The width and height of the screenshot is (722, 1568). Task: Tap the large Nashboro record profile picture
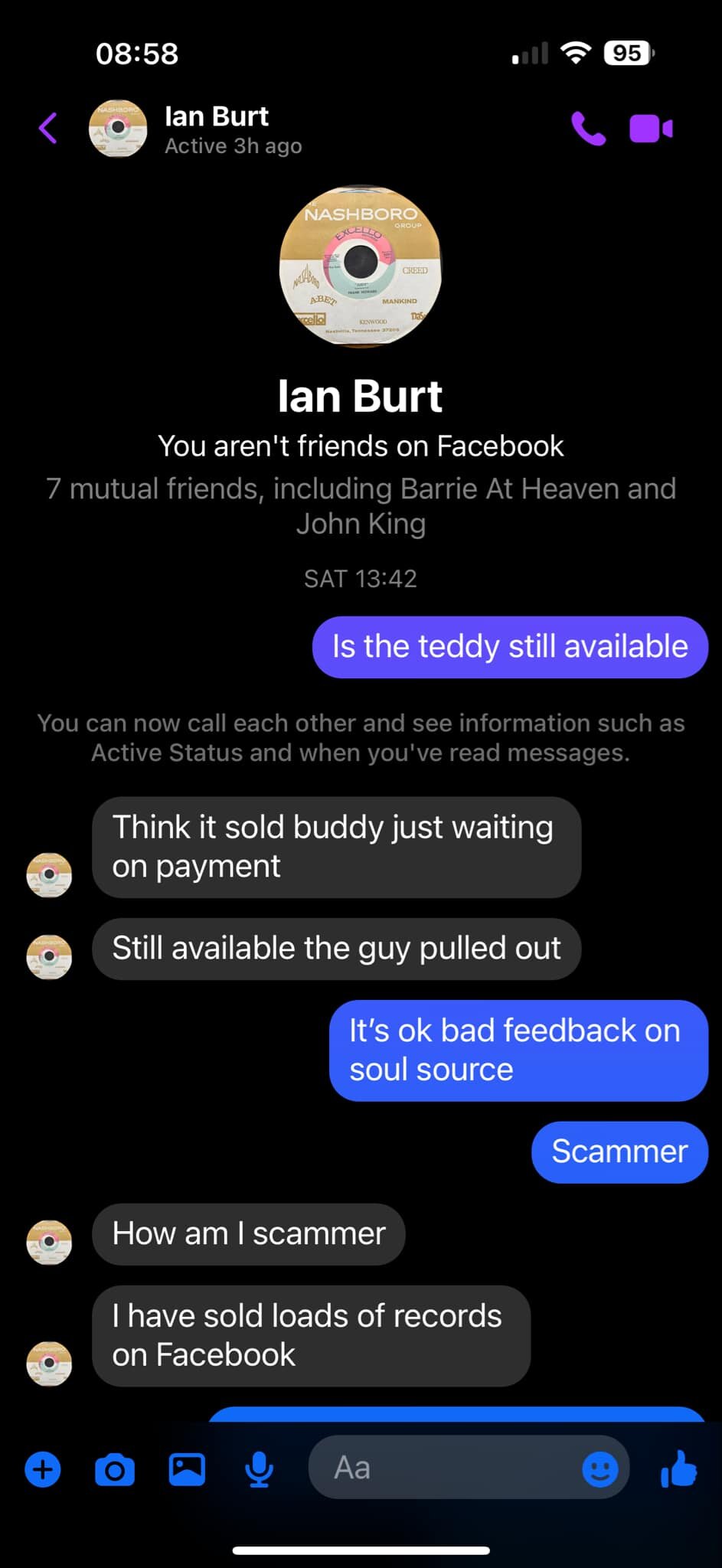coord(361,266)
